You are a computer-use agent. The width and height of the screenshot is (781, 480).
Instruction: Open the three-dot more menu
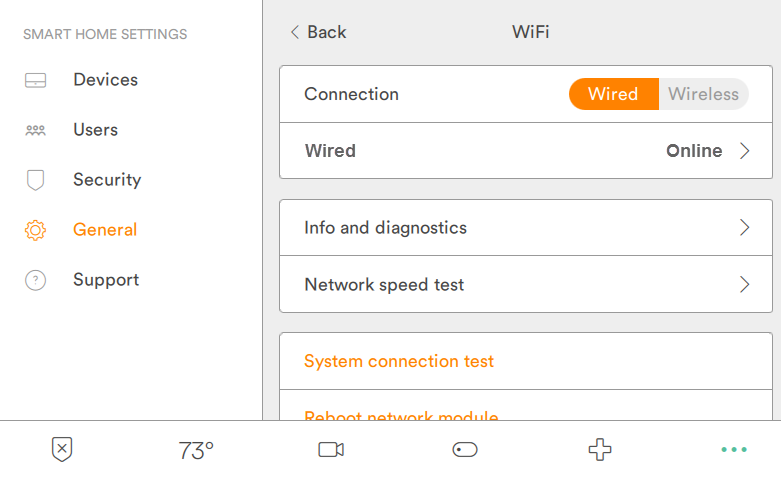point(733,450)
